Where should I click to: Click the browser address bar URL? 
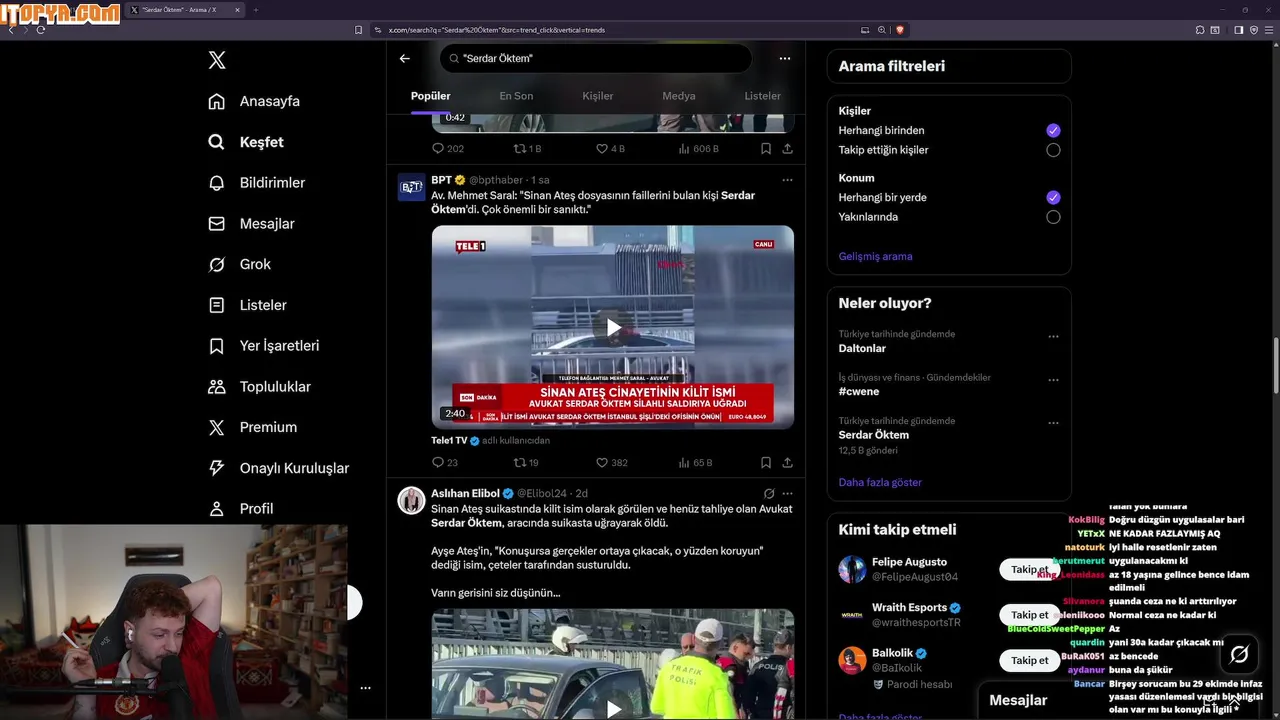pyautogui.click(x=496, y=30)
